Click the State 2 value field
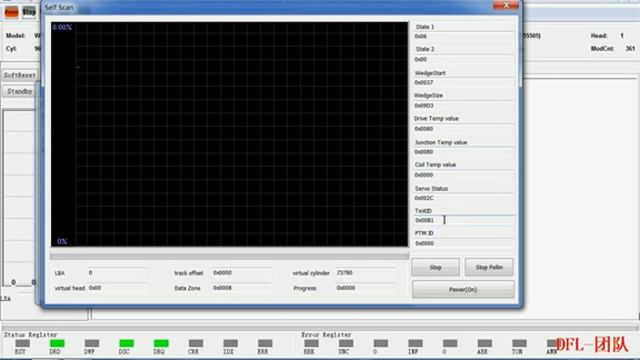This screenshot has height=360, width=640. click(464, 59)
